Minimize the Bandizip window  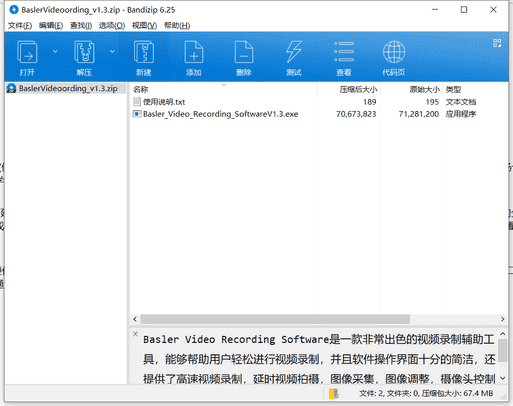point(435,10)
